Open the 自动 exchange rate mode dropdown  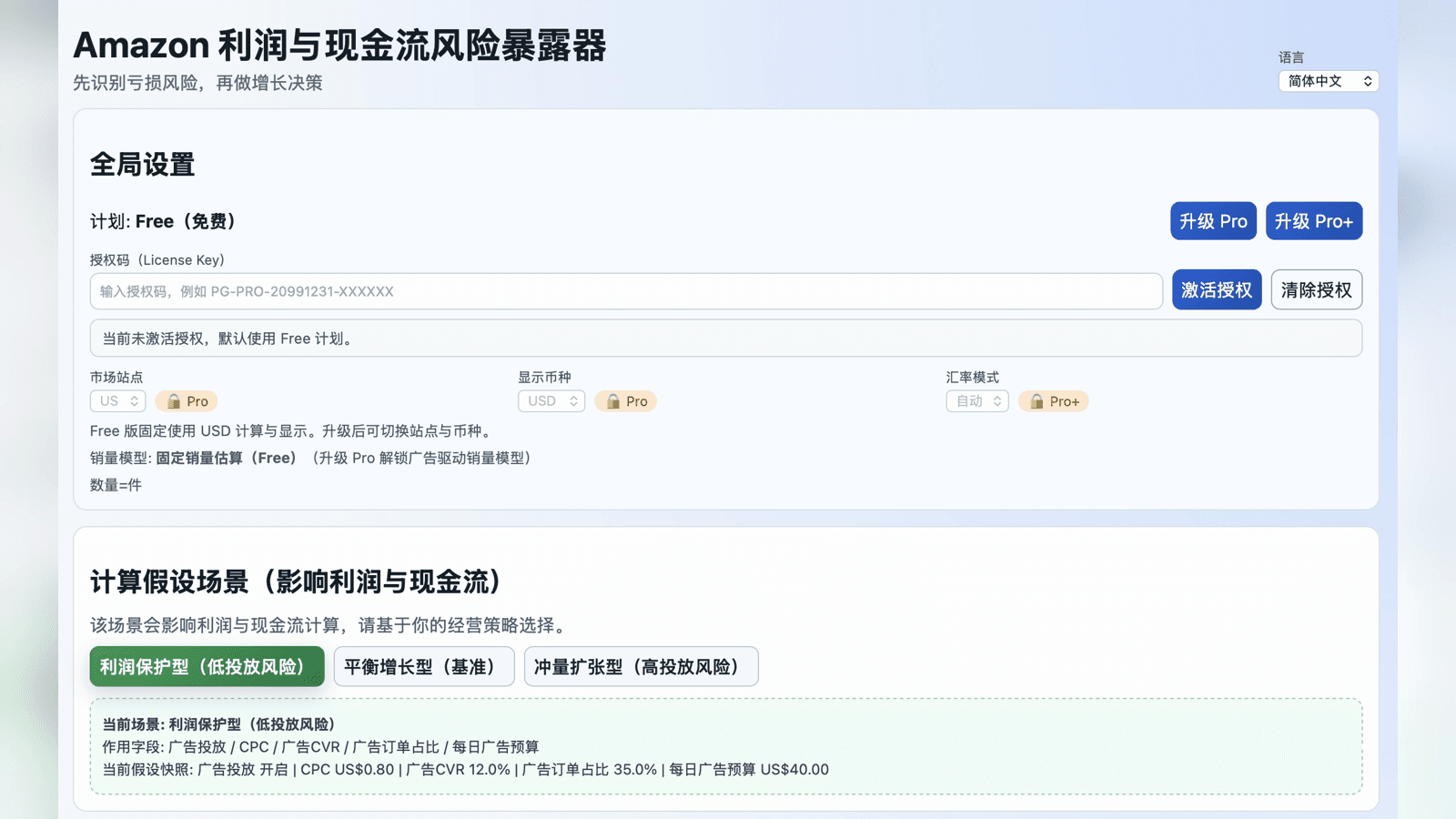[976, 400]
